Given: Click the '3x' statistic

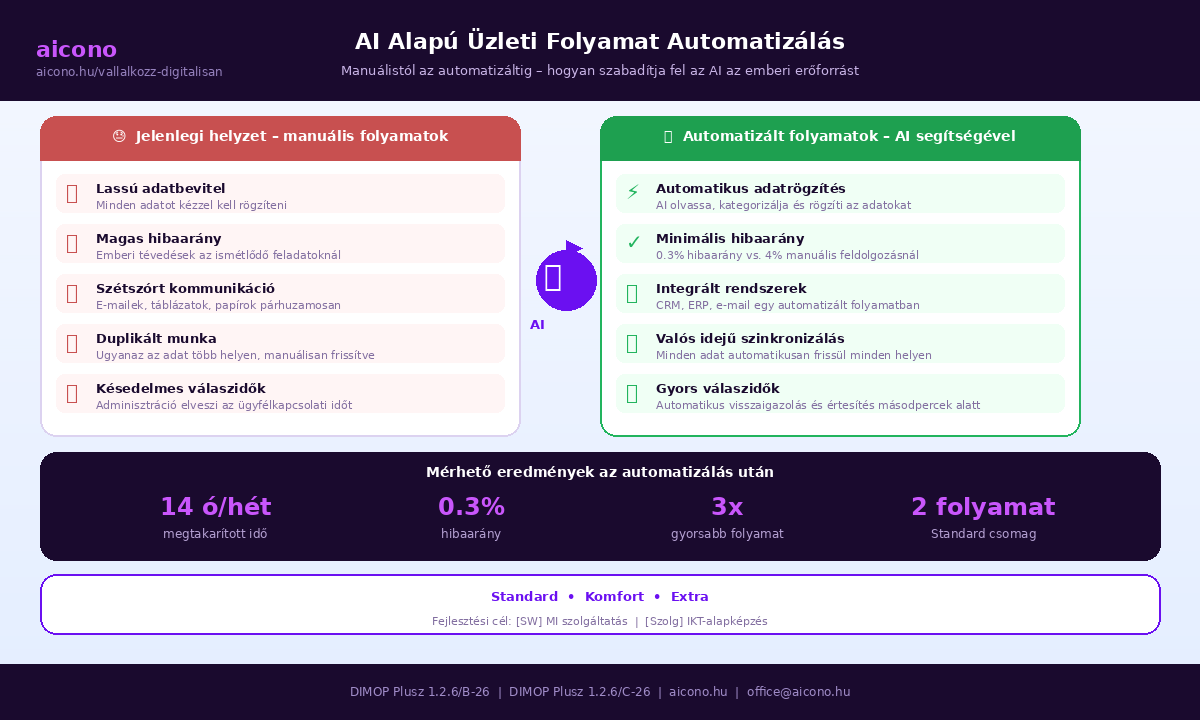Looking at the screenshot, I should pos(727,507).
